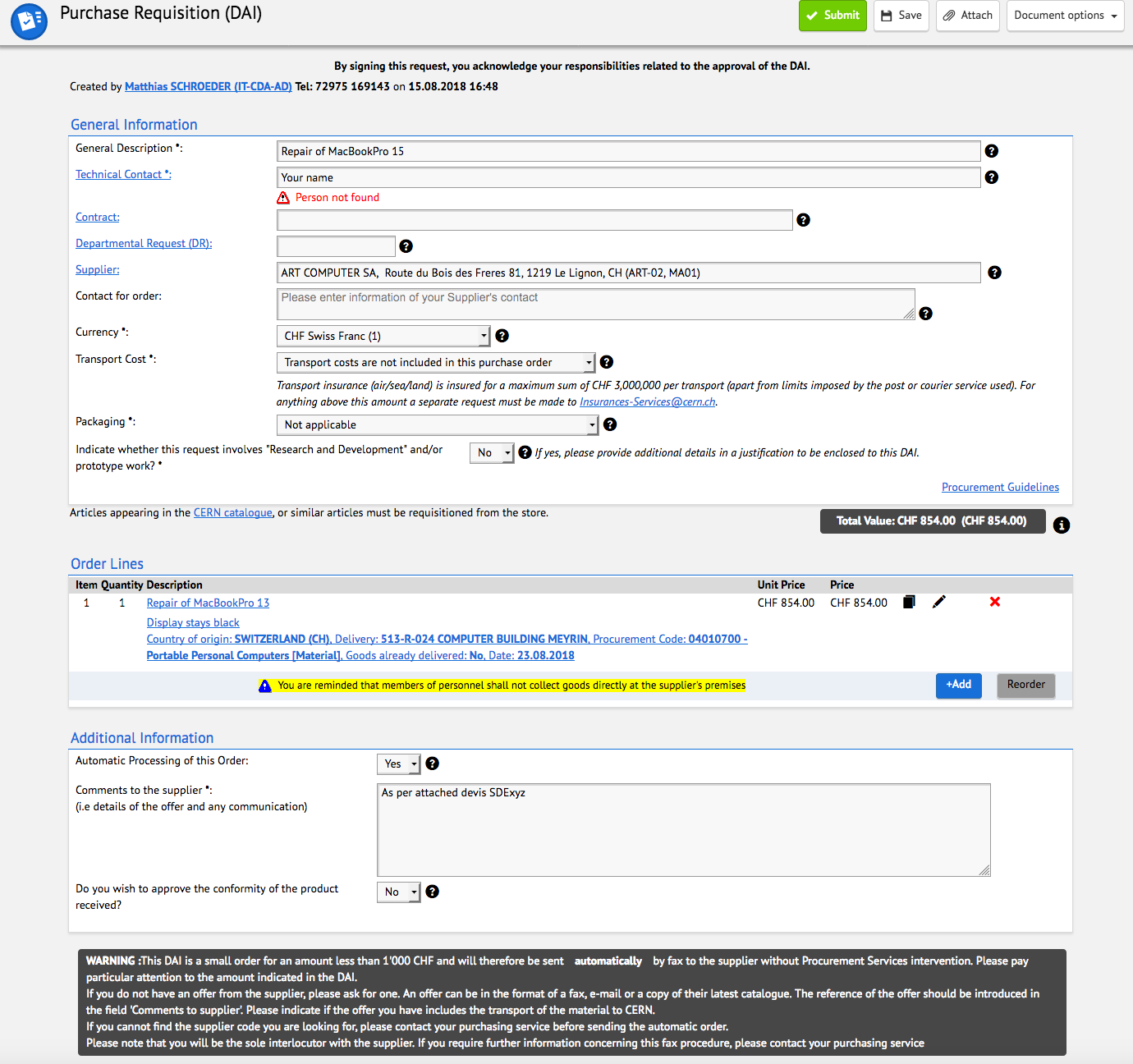
Task: Expand the Document options menu
Action: click(1065, 16)
